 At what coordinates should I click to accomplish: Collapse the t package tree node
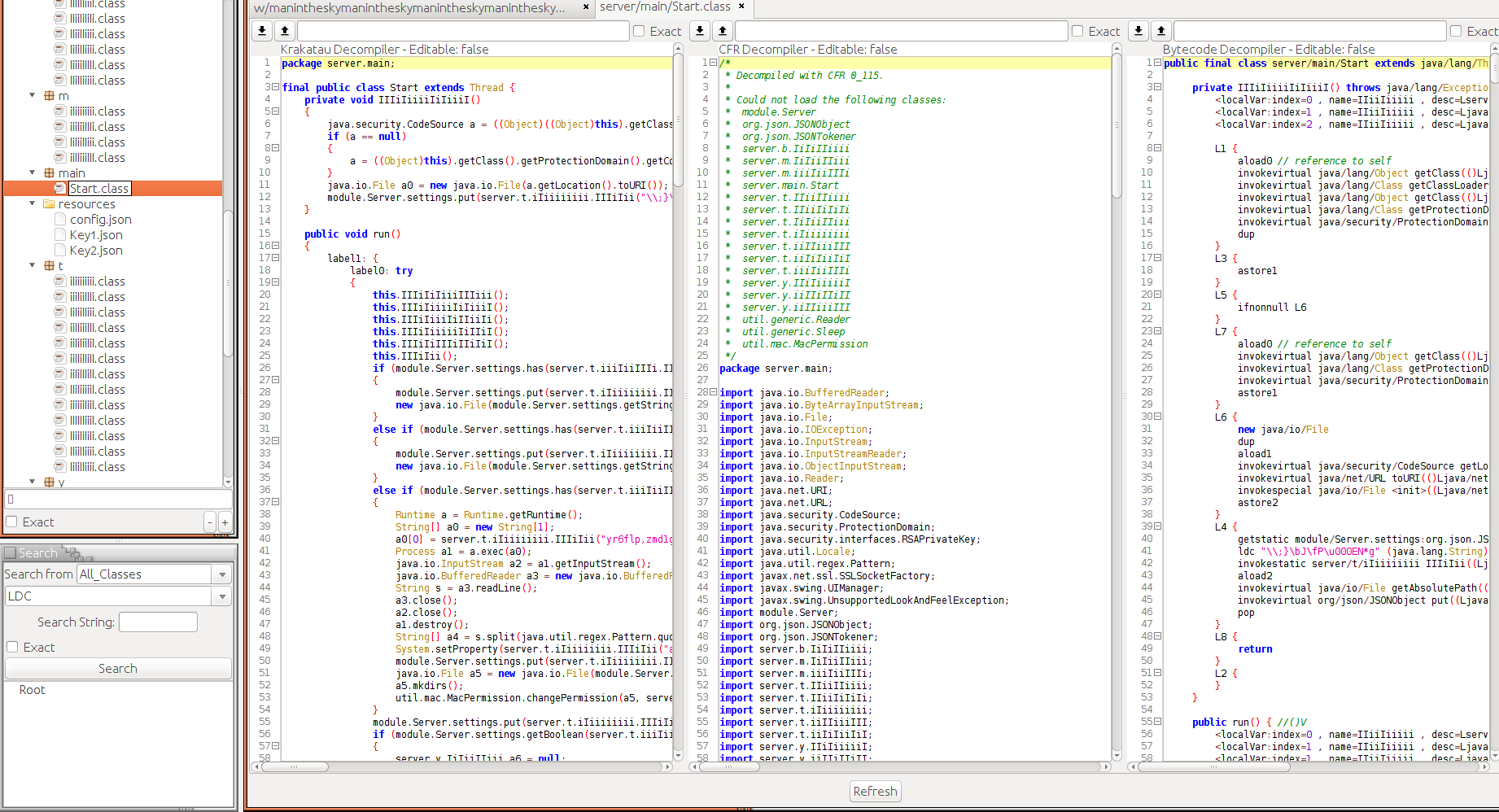[33, 265]
